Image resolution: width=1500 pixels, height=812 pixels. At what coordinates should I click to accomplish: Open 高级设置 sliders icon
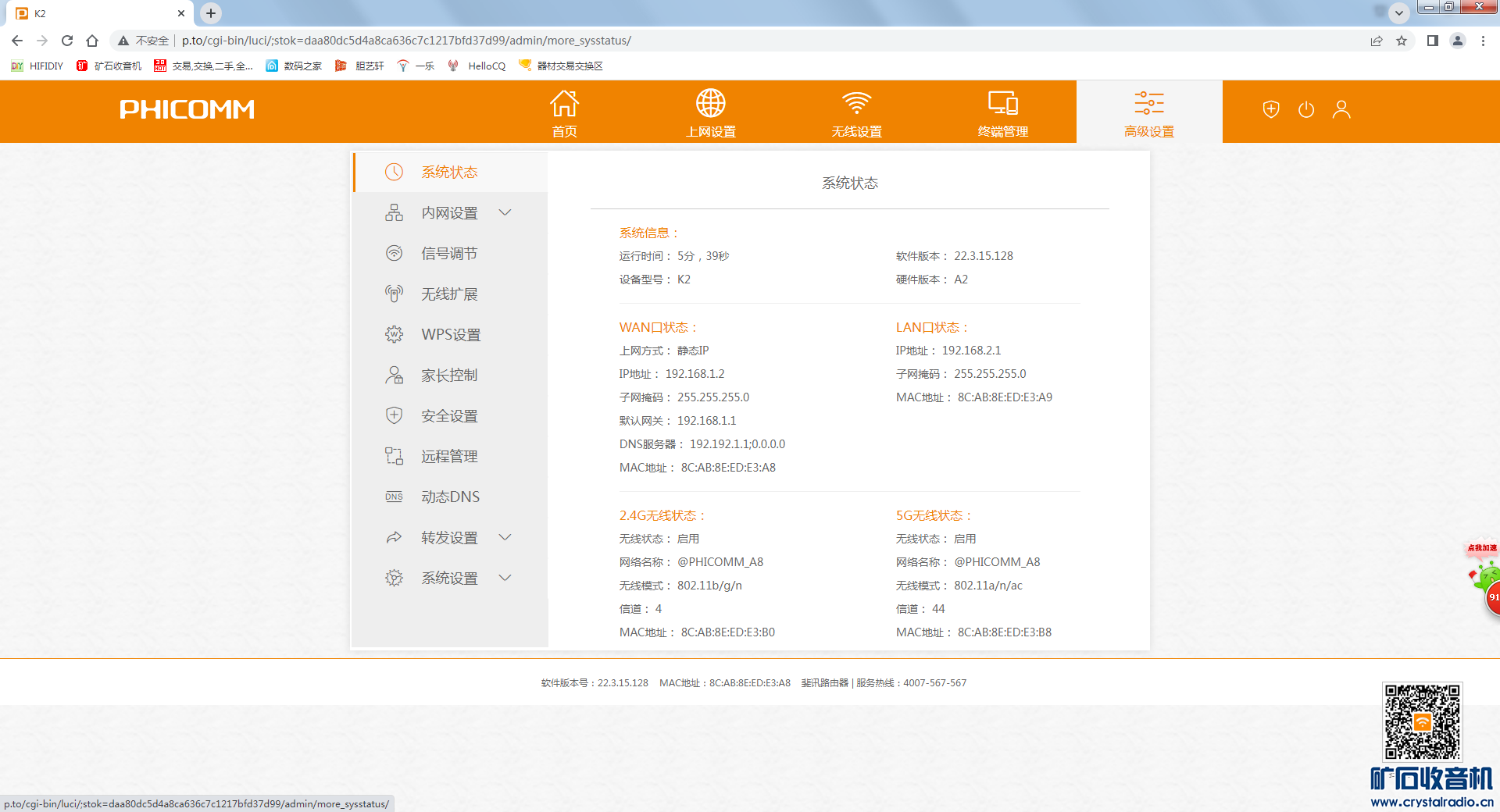pos(1149,103)
